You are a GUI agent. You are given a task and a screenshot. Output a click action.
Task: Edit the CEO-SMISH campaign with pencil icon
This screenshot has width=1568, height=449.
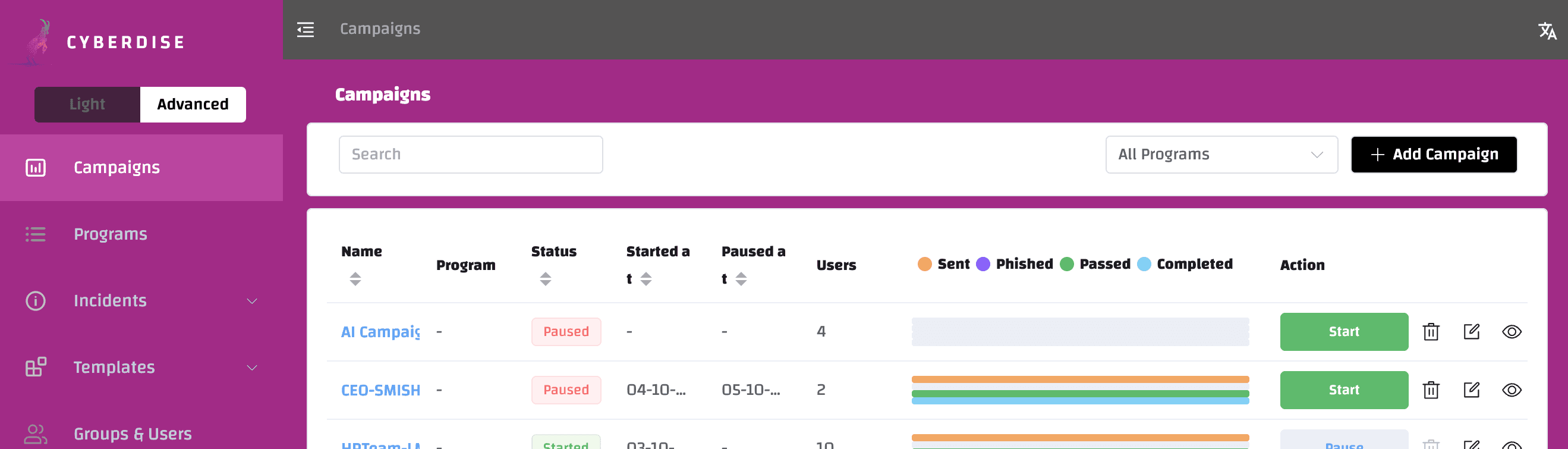[x=1471, y=390]
